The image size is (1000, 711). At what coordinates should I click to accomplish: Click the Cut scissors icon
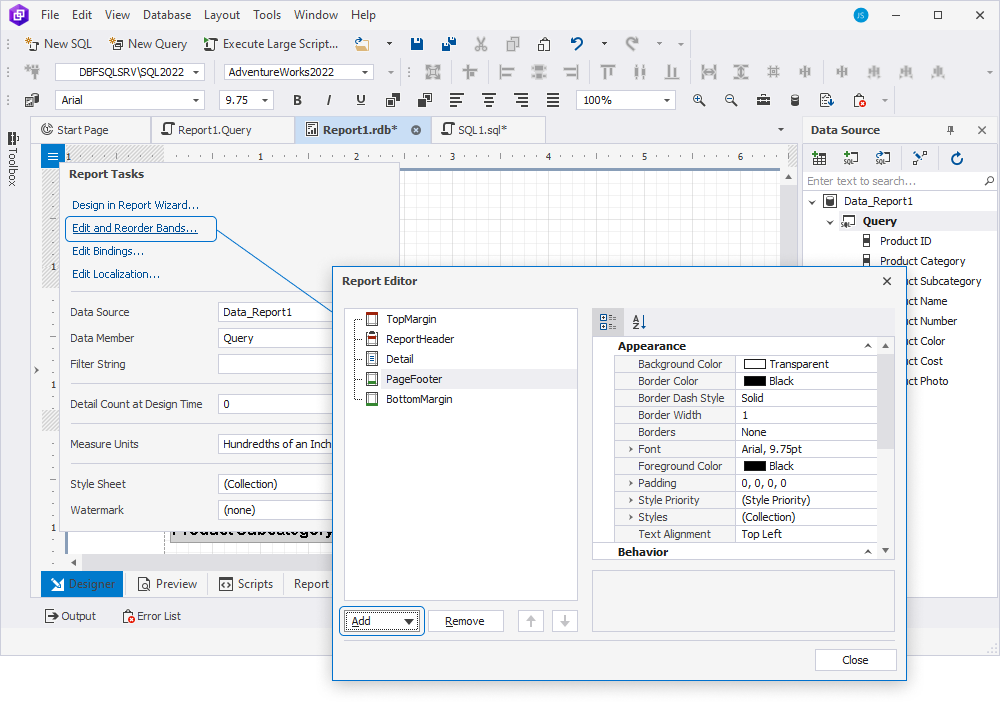[481, 44]
